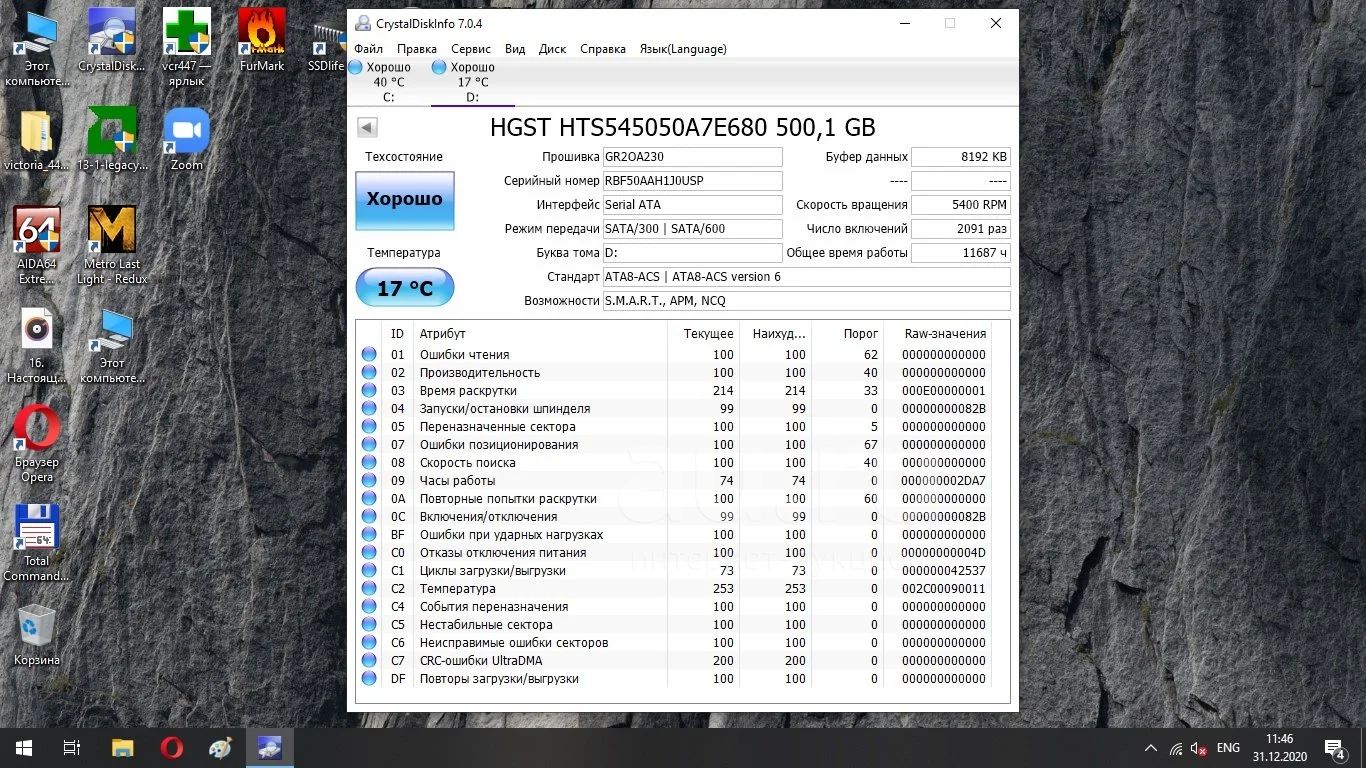Click the Буфер данных 8192 KB field
Screen dimensions: 1366x768
tap(961, 157)
